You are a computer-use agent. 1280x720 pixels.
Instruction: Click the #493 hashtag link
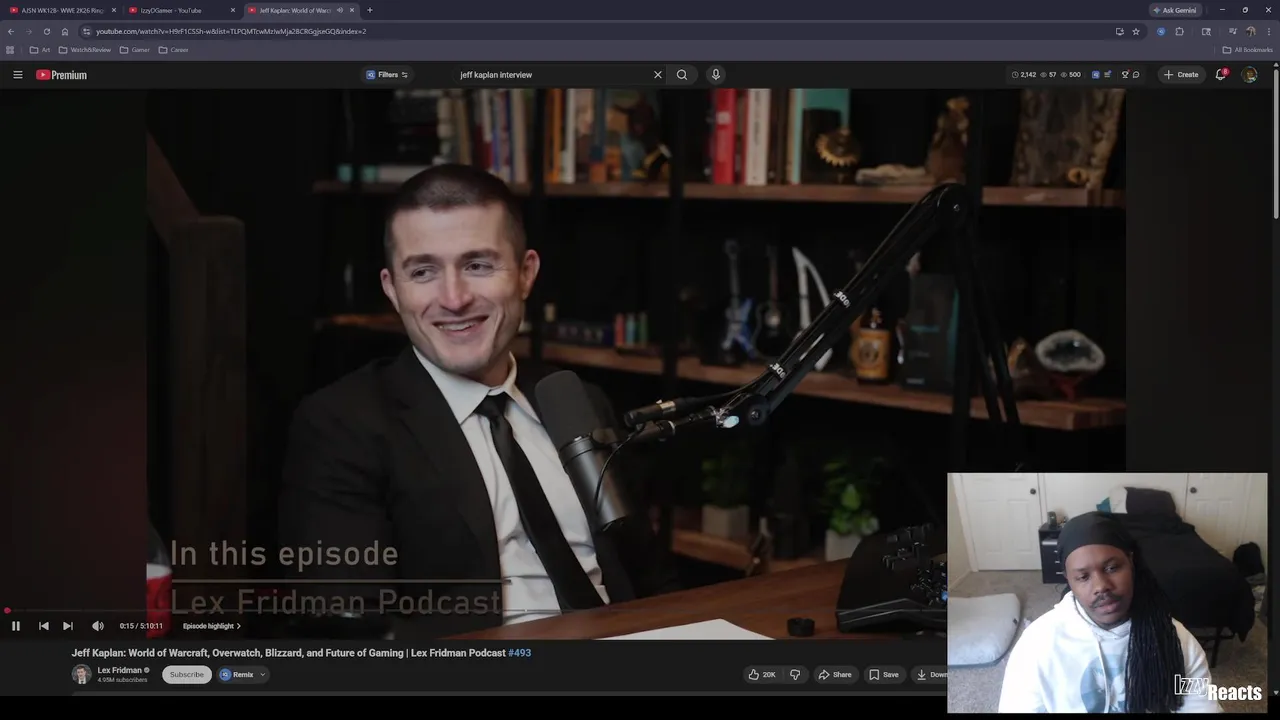519,653
